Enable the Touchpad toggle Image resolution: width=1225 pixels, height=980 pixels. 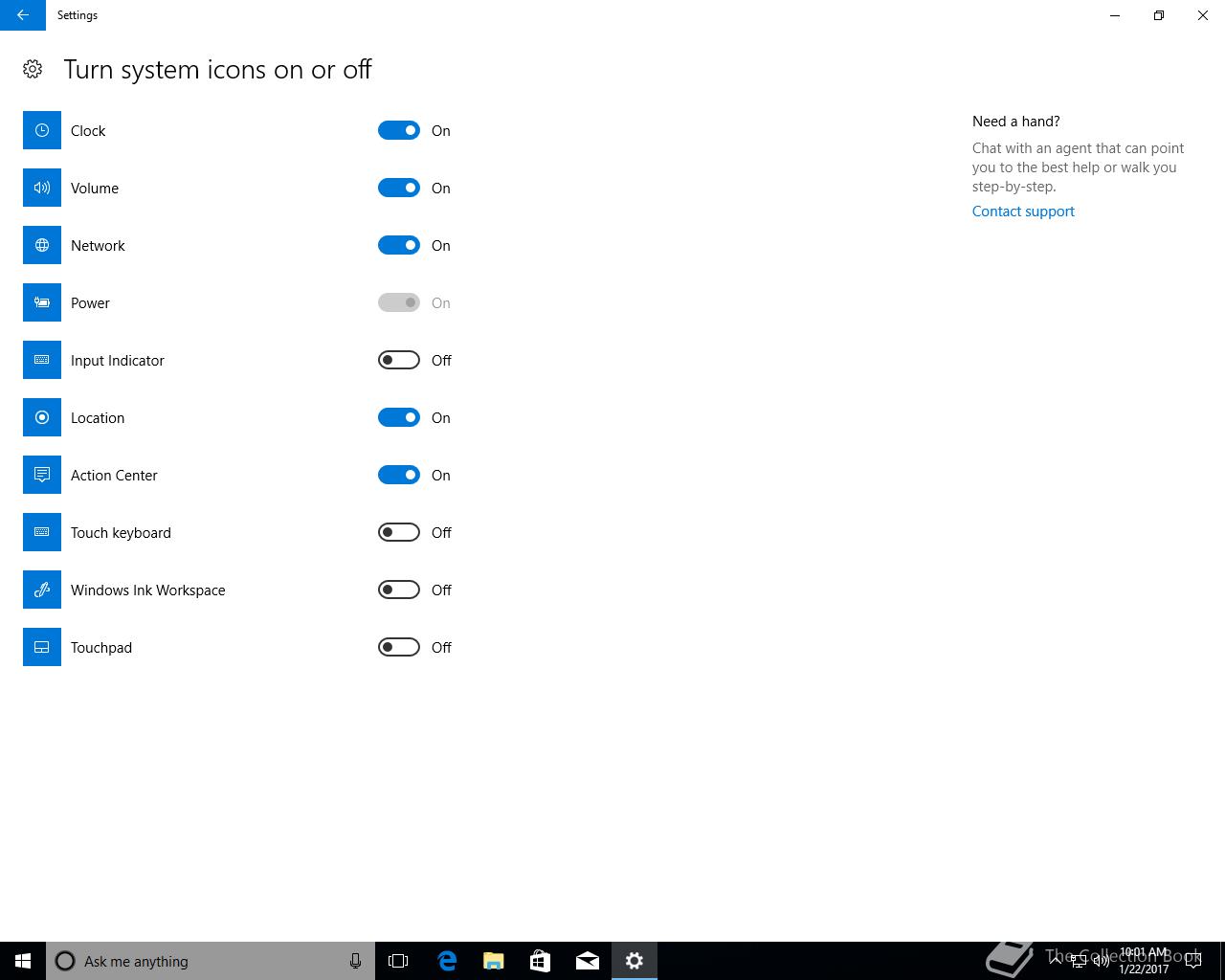399,647
